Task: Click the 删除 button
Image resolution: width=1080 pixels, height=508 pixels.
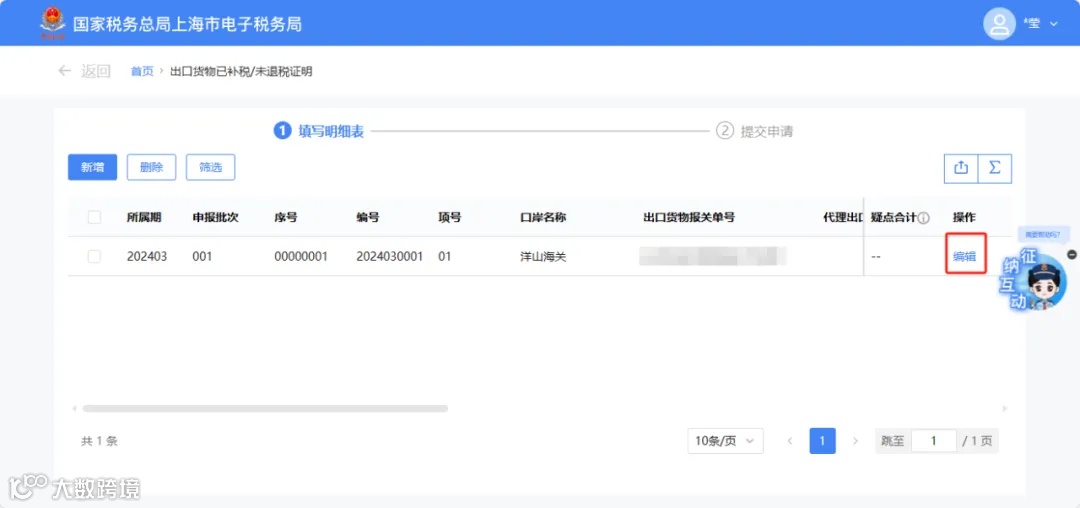Action: coord(152,167)
